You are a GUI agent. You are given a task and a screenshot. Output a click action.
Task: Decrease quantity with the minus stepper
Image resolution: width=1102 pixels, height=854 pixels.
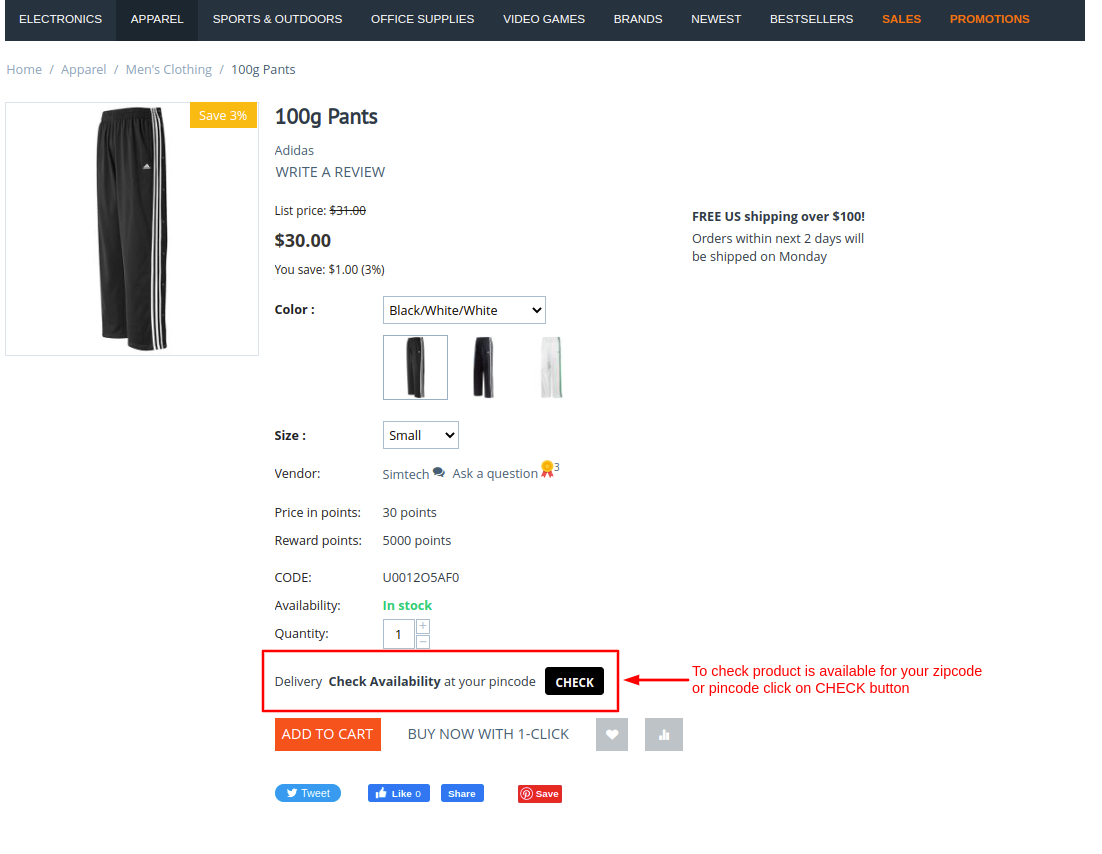point(423,642)
